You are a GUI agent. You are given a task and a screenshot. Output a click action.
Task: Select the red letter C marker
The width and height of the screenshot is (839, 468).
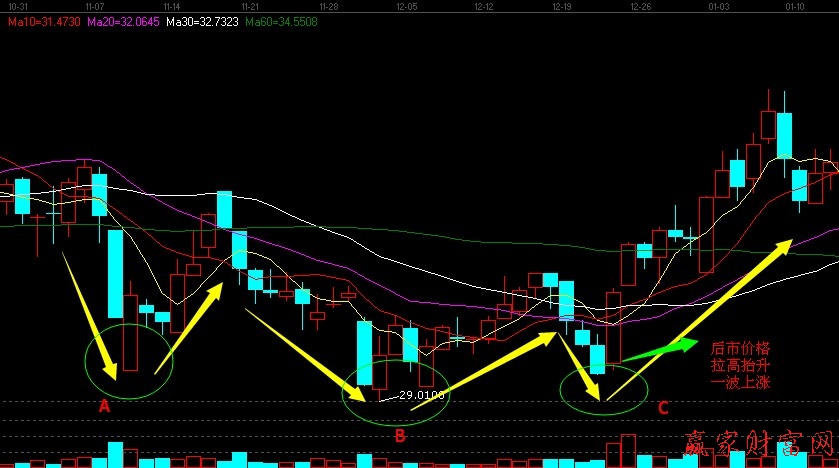[x=663, y=407]
